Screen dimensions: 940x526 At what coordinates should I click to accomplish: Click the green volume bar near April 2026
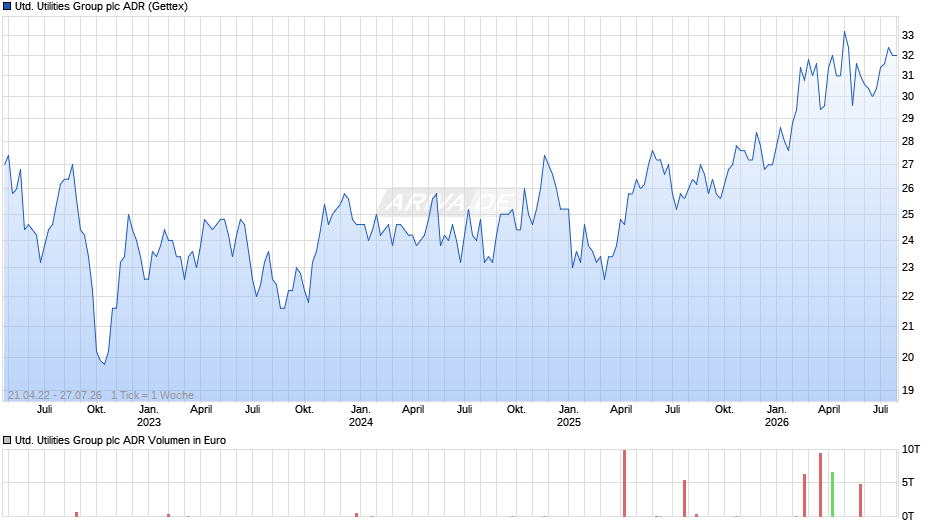[x=832, y=495]
